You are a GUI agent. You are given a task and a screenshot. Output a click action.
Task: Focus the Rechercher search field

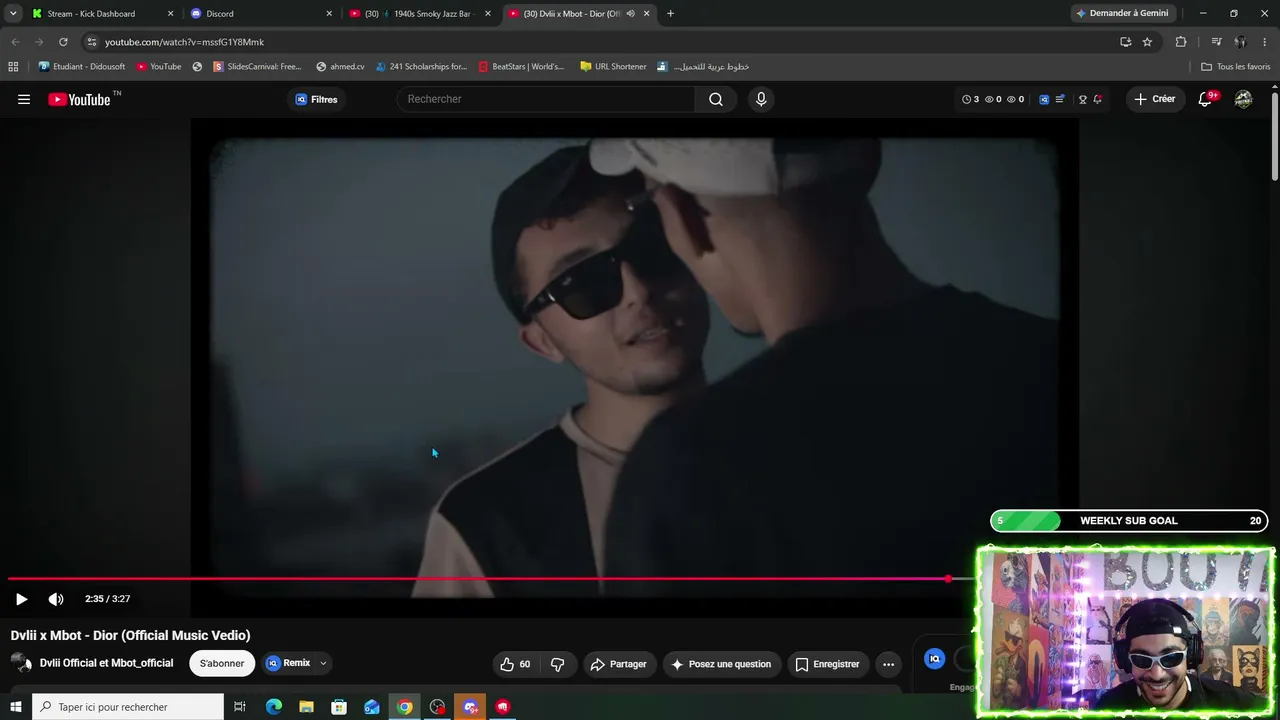[x=547, y=99]
